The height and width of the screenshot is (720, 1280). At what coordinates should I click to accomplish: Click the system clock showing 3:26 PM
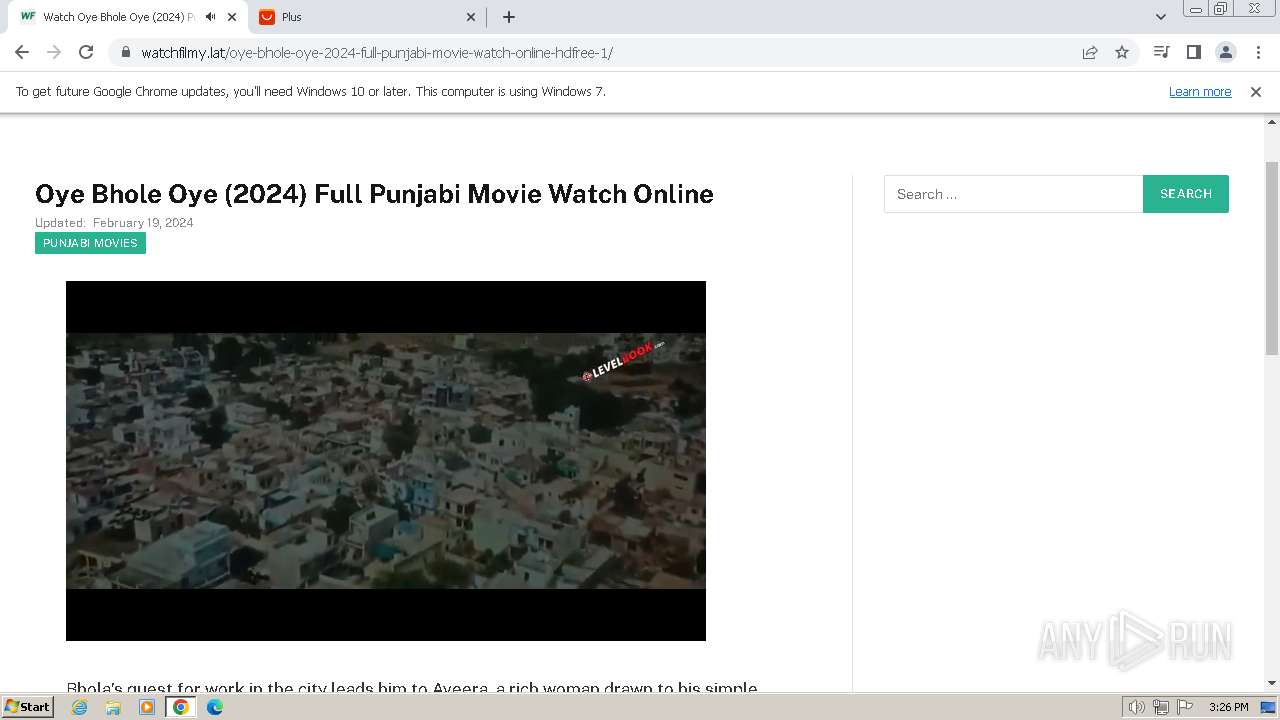click(x=1228, y=707)
